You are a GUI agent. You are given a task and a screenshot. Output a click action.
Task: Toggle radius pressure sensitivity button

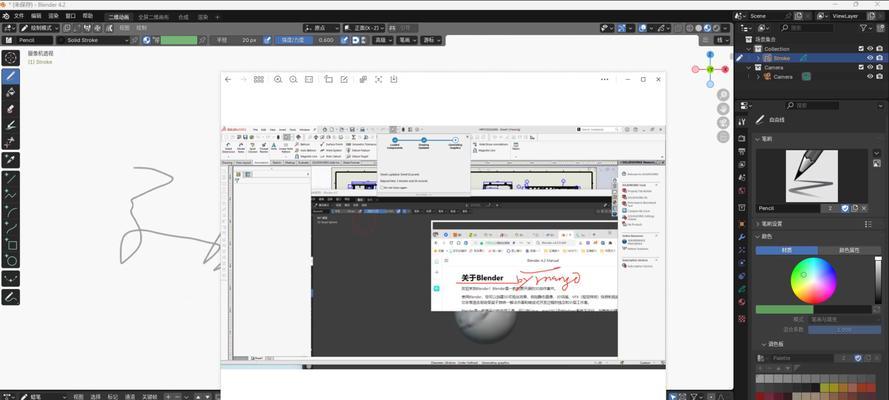pos(269,40)
